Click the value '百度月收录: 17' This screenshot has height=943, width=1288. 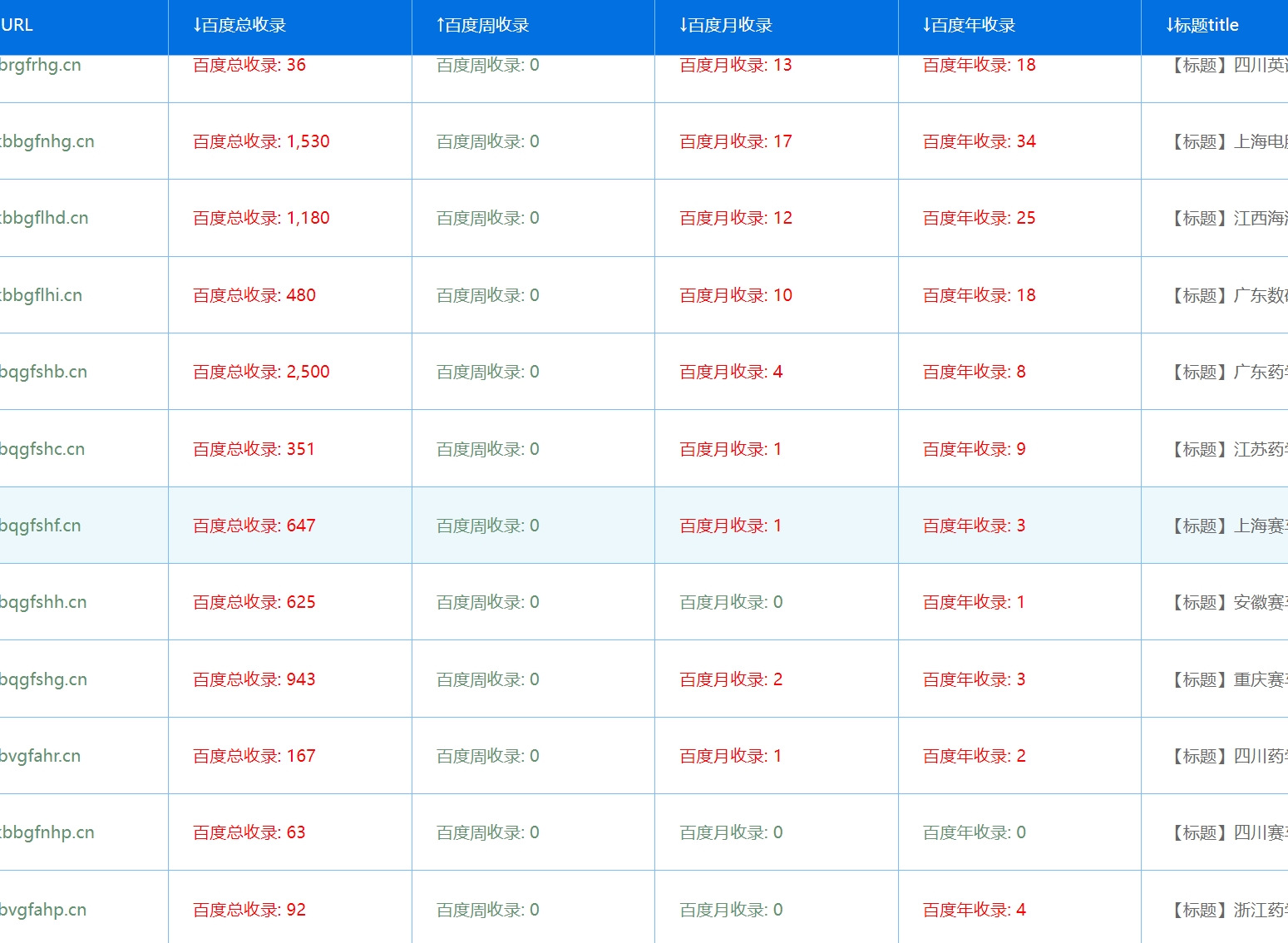coord(736,141)
